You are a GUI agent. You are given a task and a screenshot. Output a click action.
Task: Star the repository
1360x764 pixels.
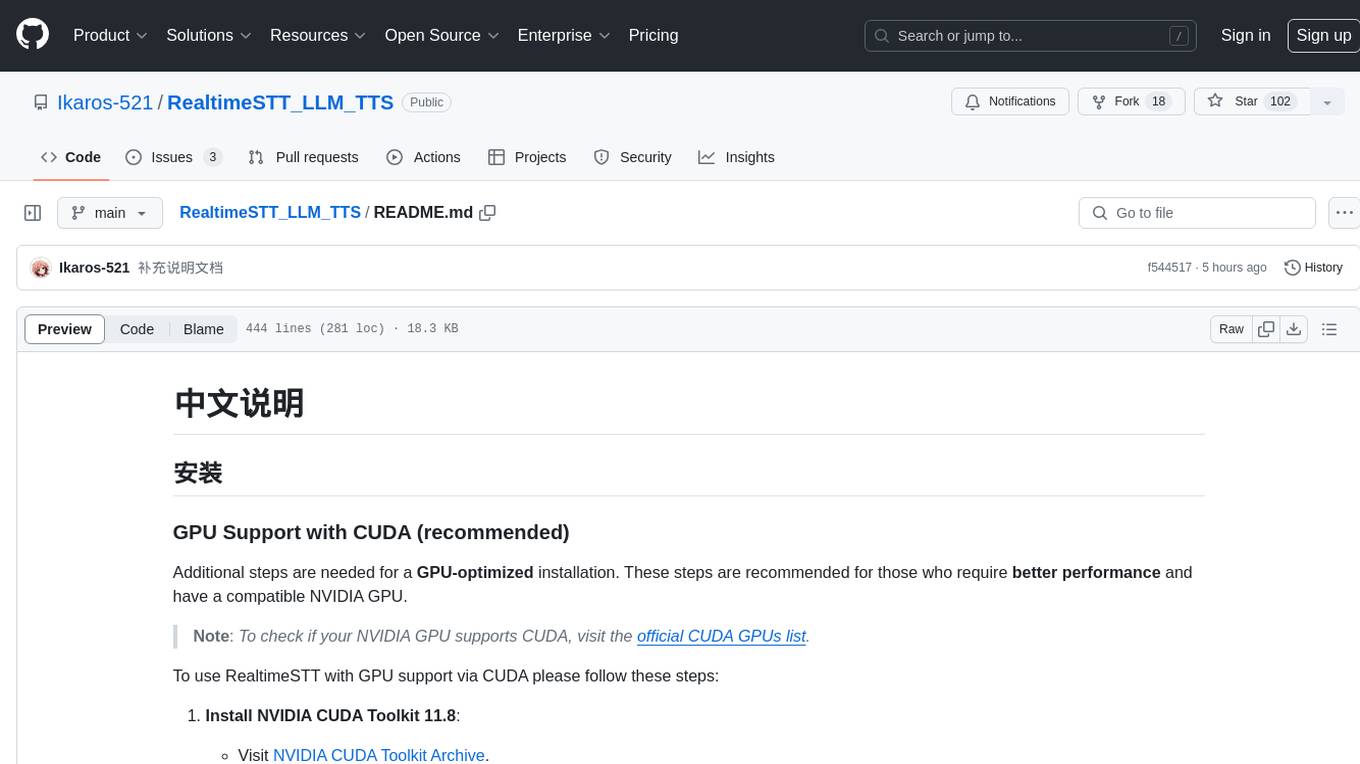point(1252,102)
